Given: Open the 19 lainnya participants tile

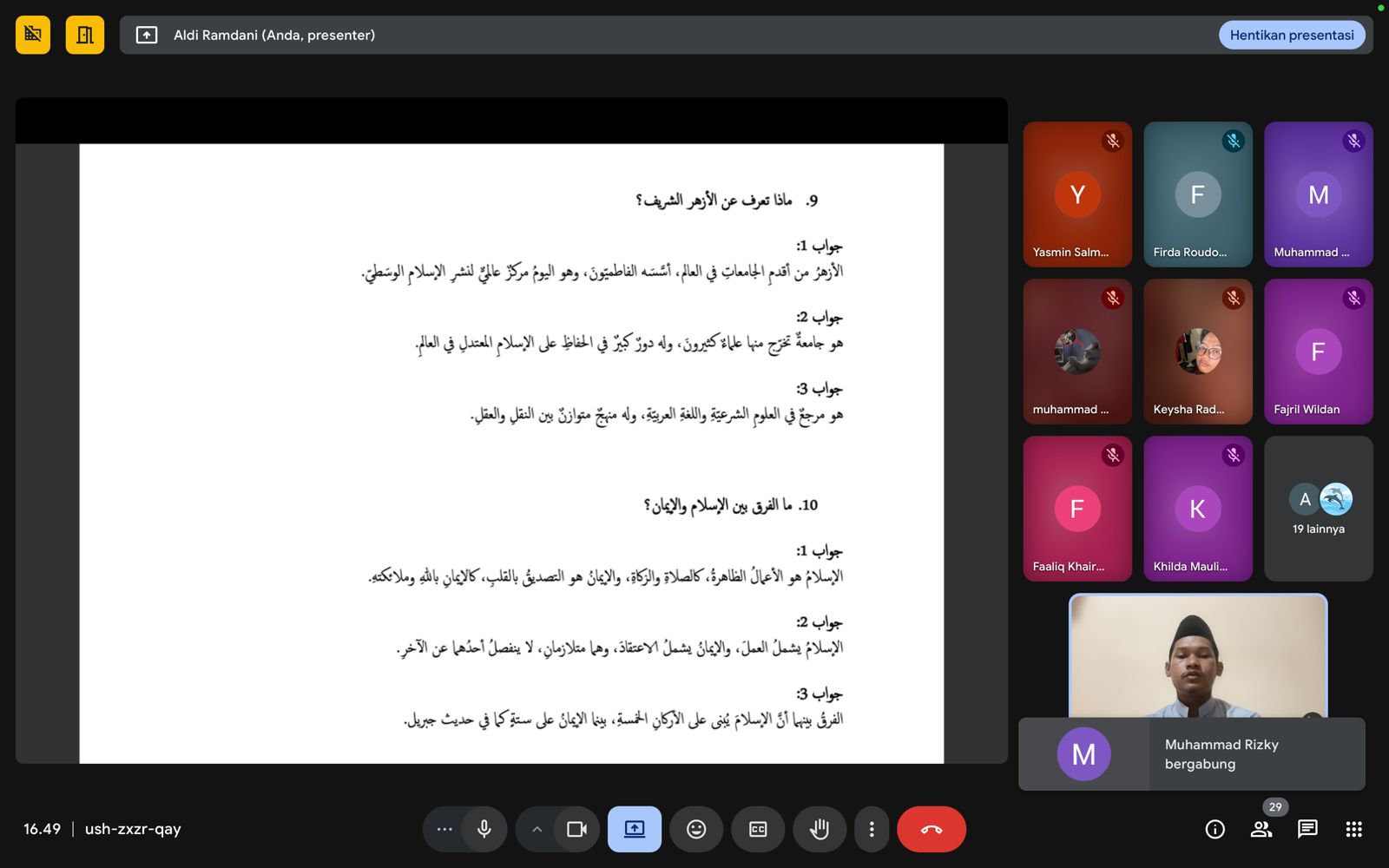Looking at the screenshot, I should click(x=1318, y=509).
